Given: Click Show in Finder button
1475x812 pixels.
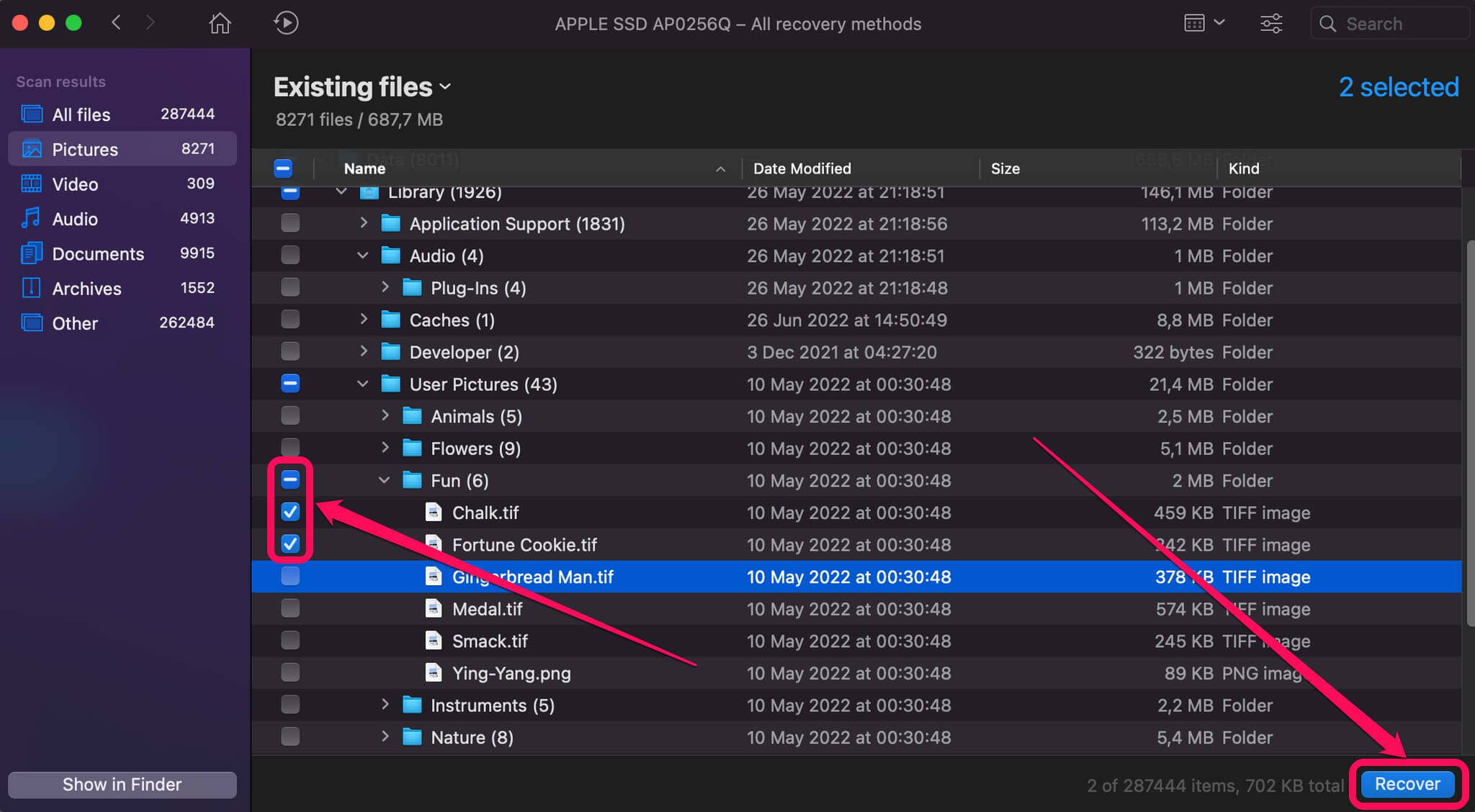Looking at the screenshot, I should [123, 784].
